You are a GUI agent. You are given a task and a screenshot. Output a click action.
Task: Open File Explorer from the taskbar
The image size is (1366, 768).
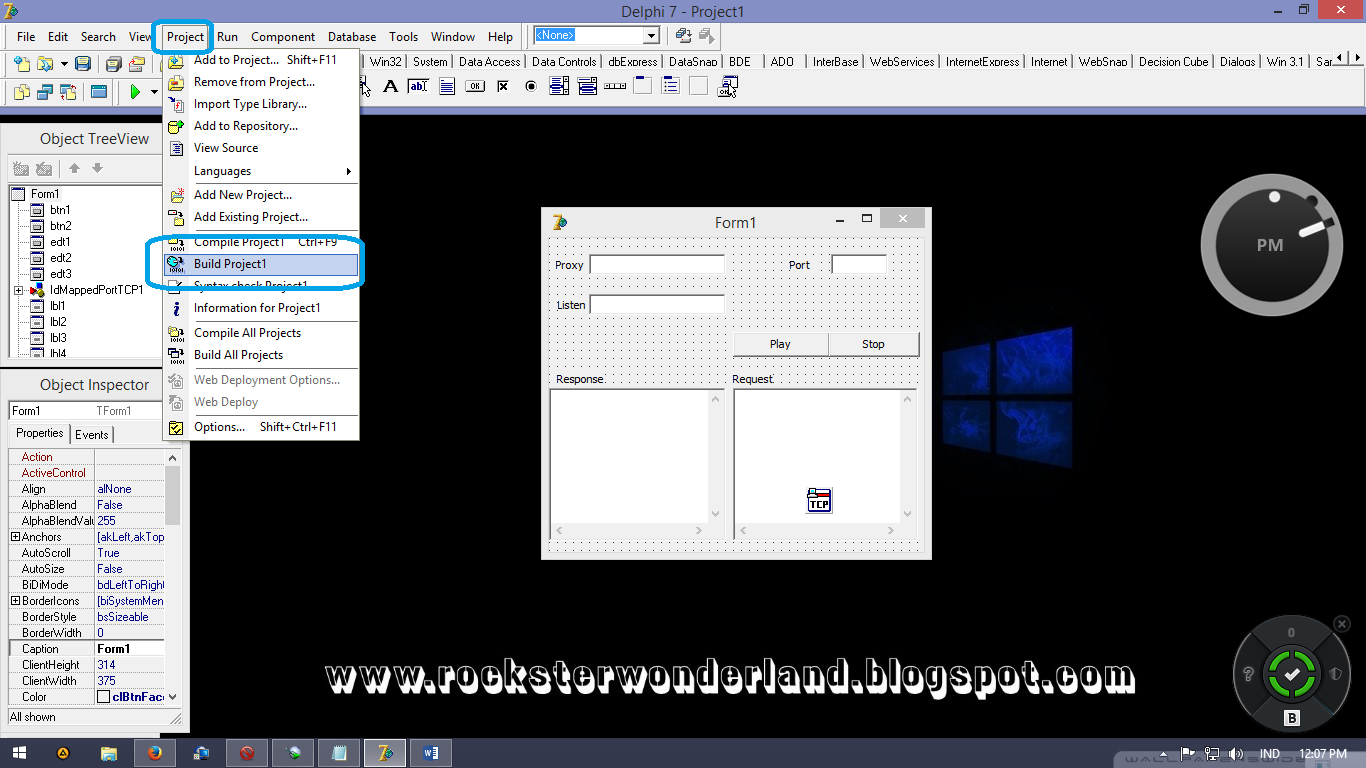tap(109, 753)
